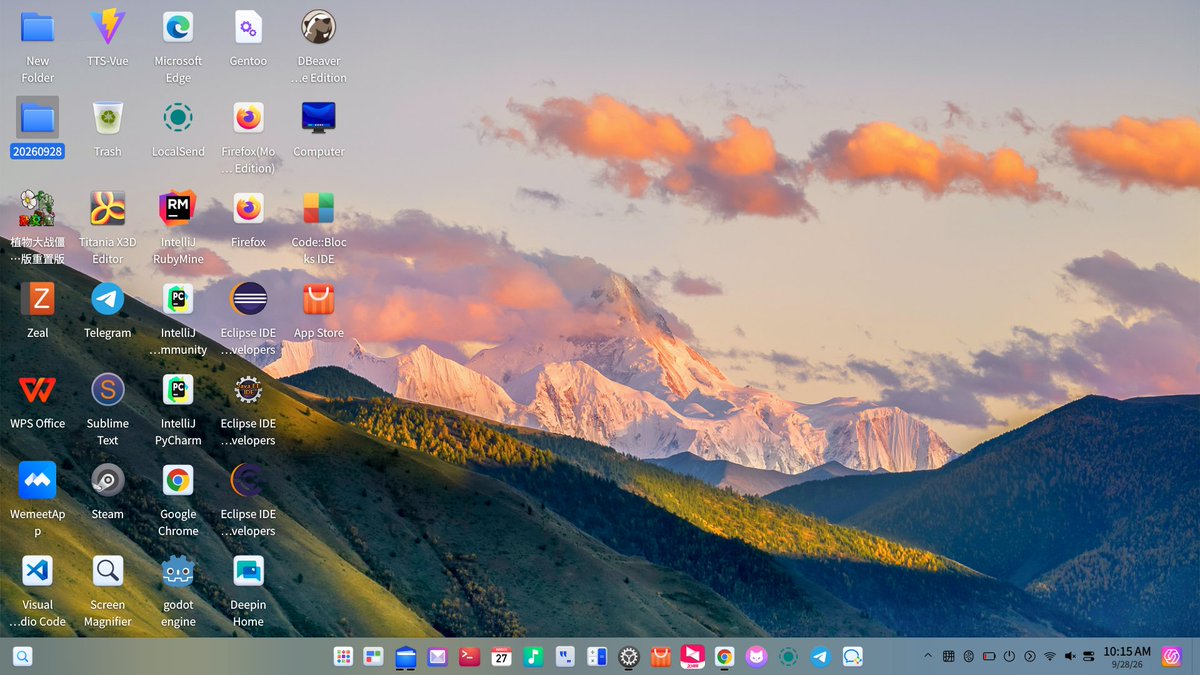The image size is (1200, 675).
Task: Launch godot engine from the desktop
Action: pos(178,570)
